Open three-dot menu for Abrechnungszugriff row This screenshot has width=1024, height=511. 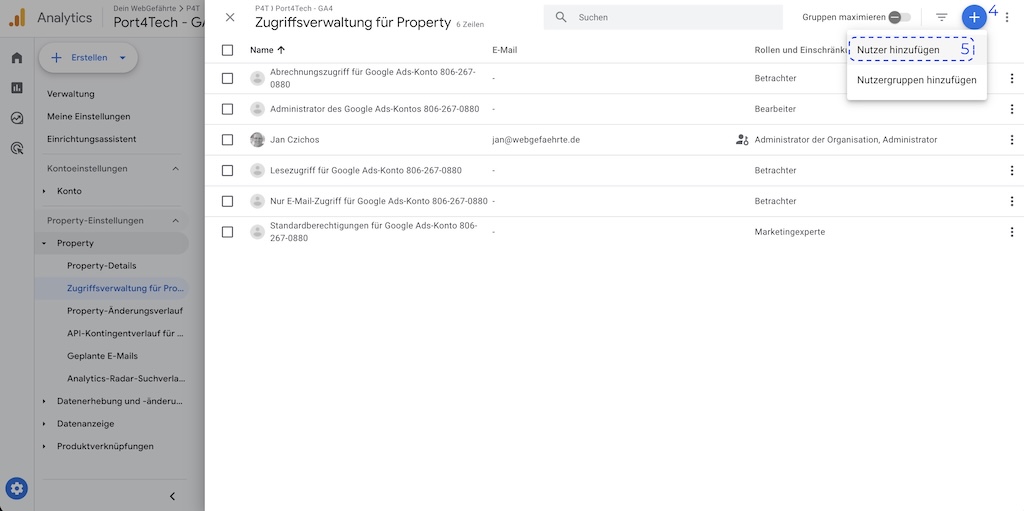click(1012, 78)
